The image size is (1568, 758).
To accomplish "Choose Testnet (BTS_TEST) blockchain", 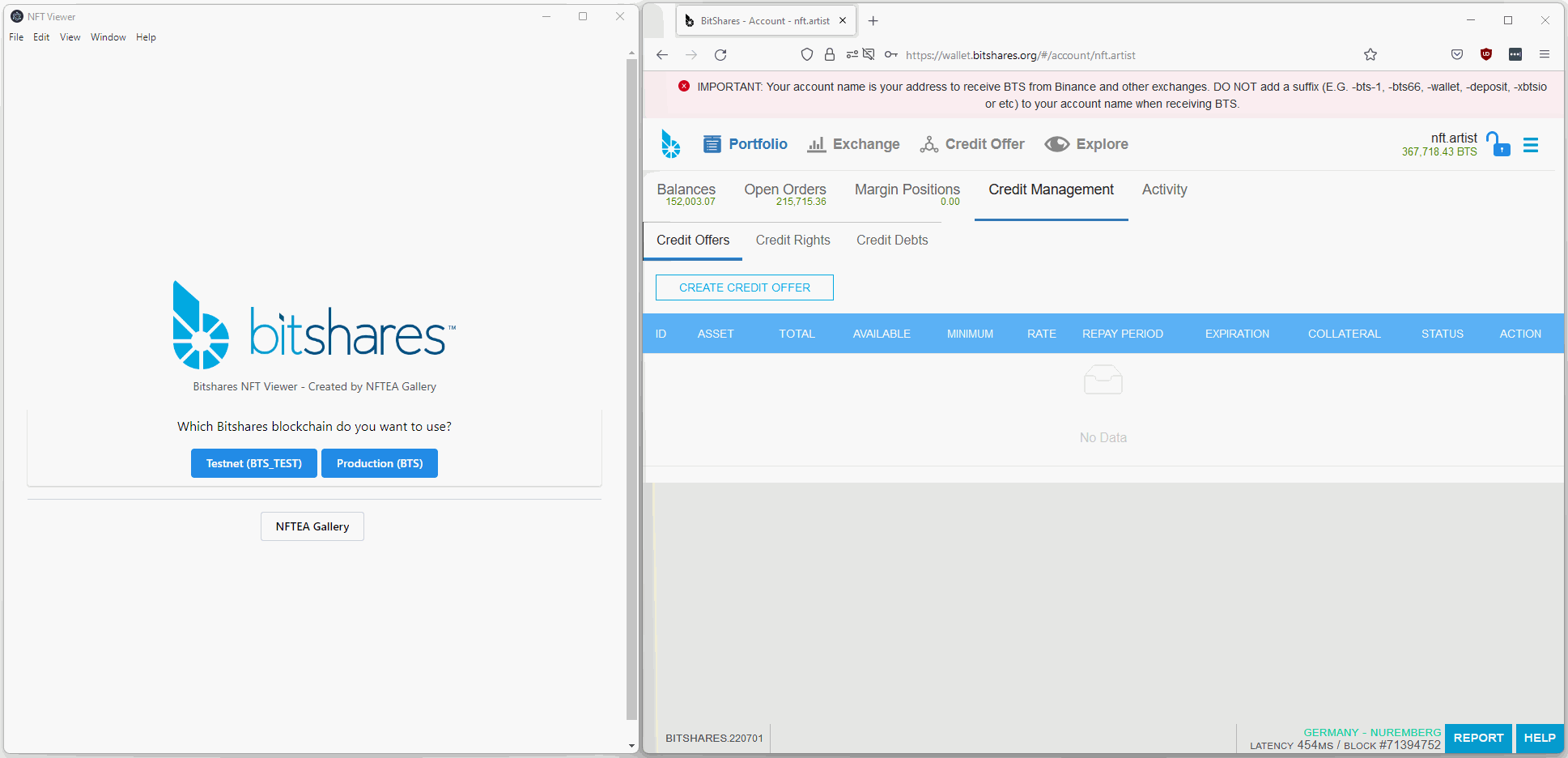I will tap(254, 463).
